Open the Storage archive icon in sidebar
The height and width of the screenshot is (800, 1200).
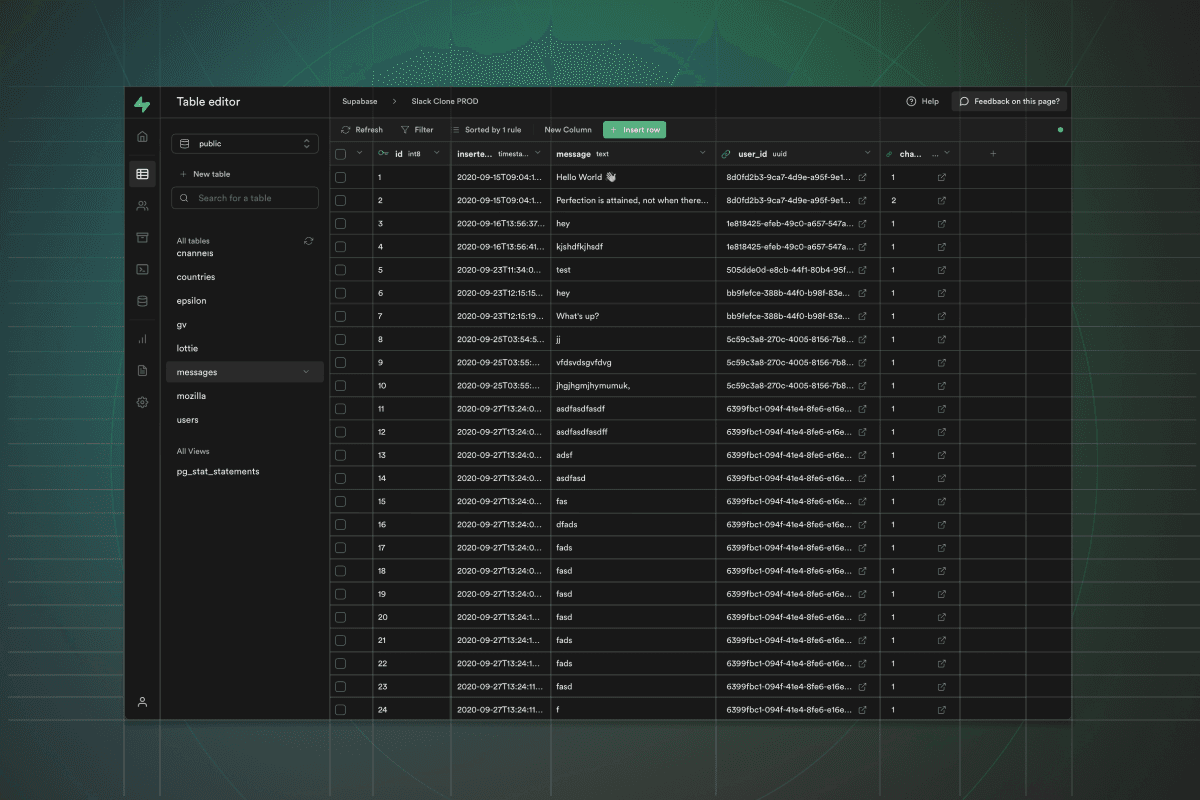click(142, 237)
